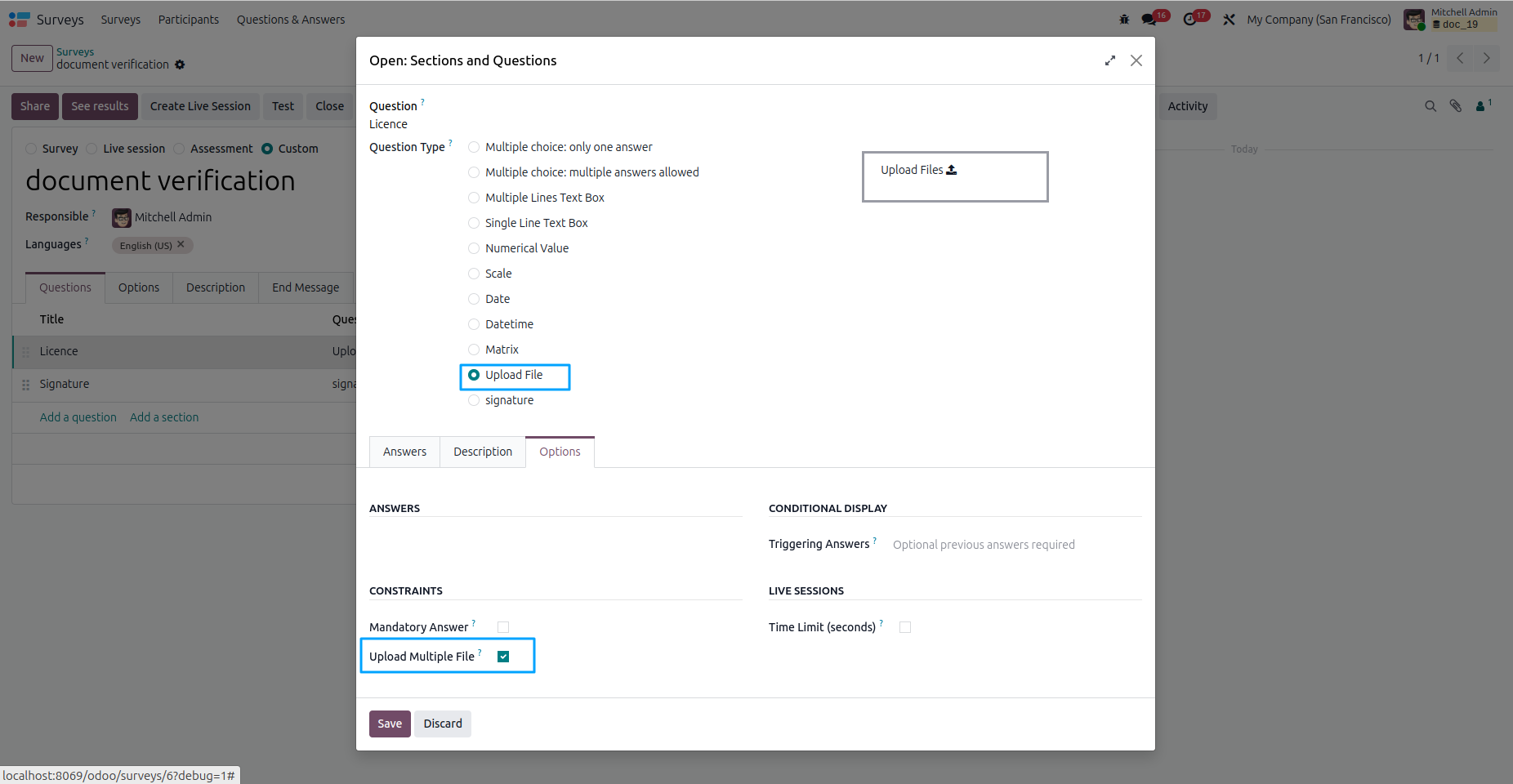The width and height of the screenshot is (1513, 784).
Task: Go to previous record arrow
Action: tap(1460, 58)
